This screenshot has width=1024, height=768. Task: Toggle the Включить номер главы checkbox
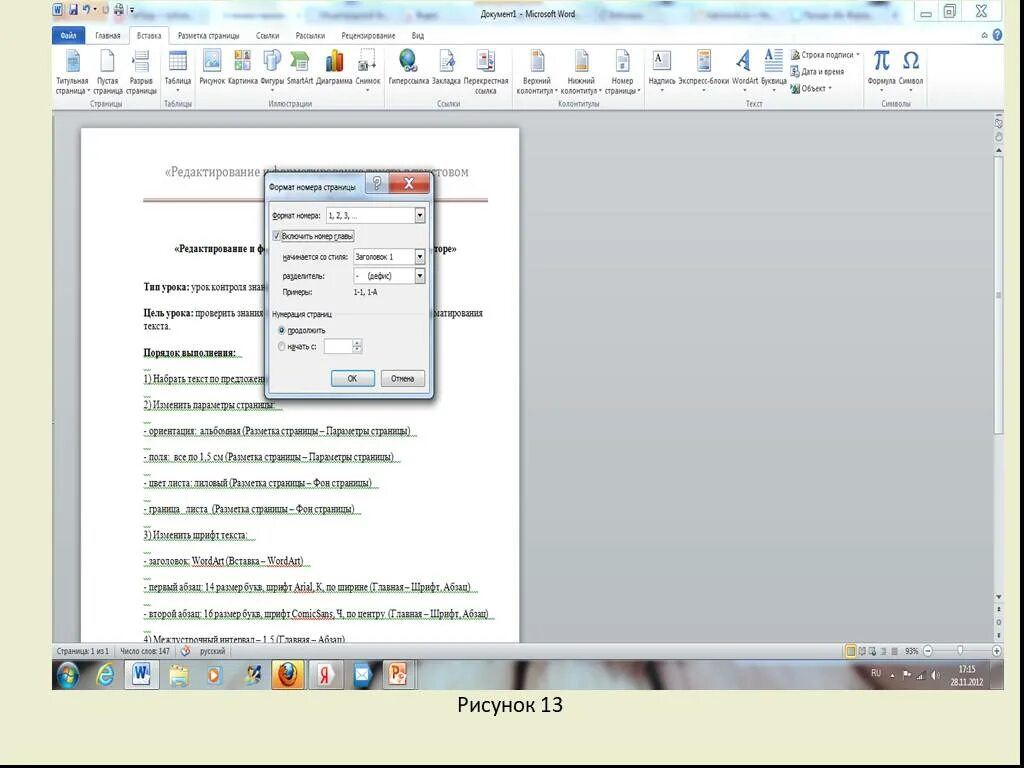pos(277,236)
